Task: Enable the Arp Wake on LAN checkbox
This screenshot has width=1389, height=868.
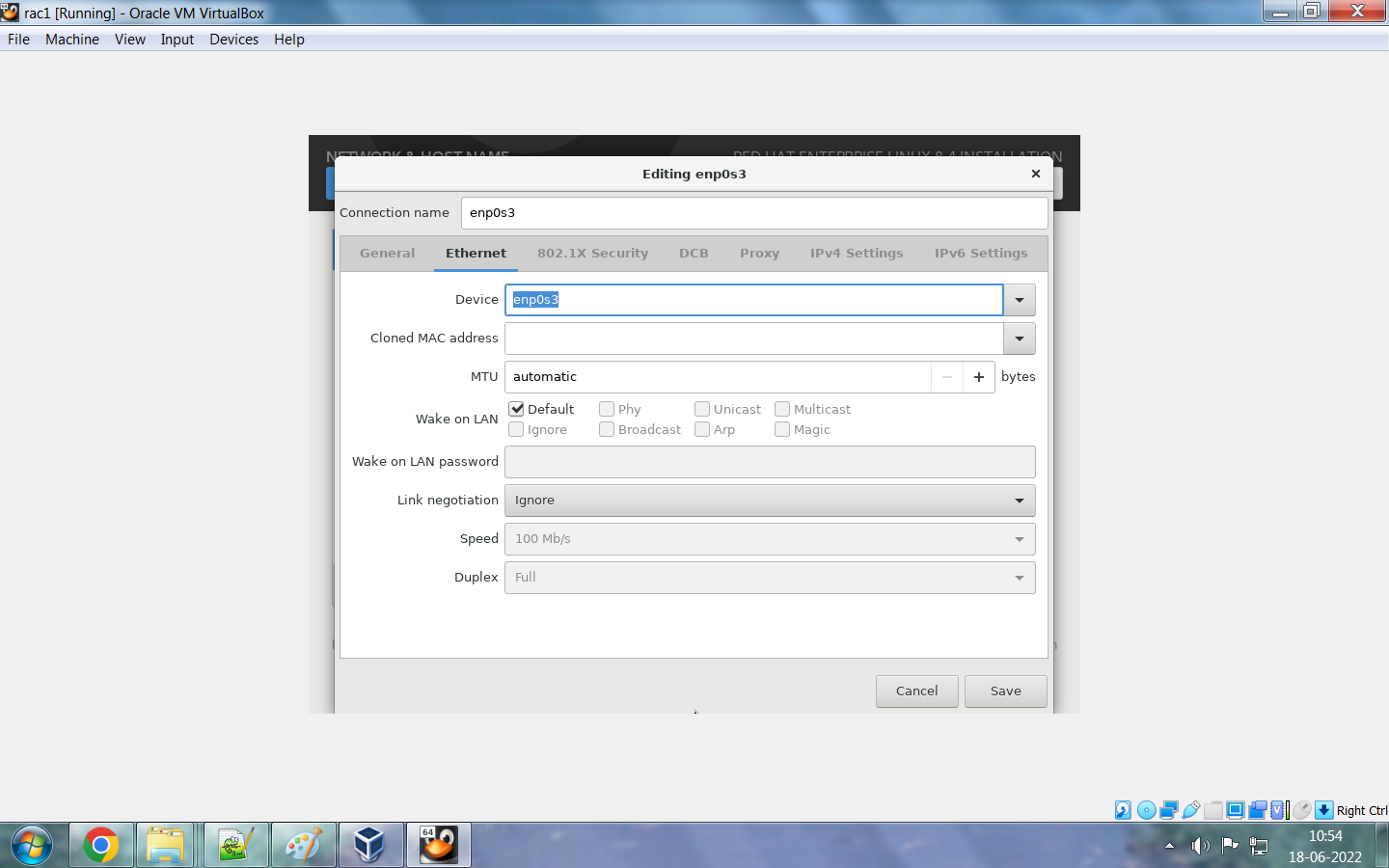Action: tap(702, 429)
